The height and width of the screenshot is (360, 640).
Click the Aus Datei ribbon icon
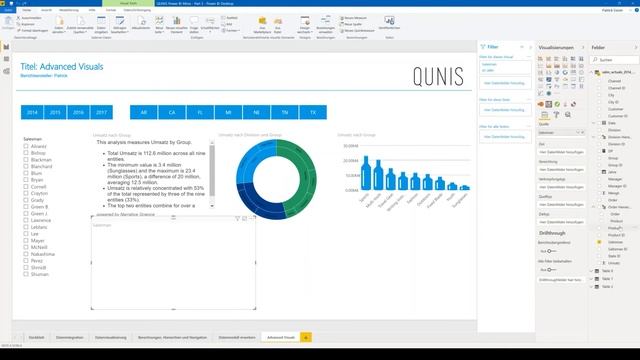tap(278, 24)
